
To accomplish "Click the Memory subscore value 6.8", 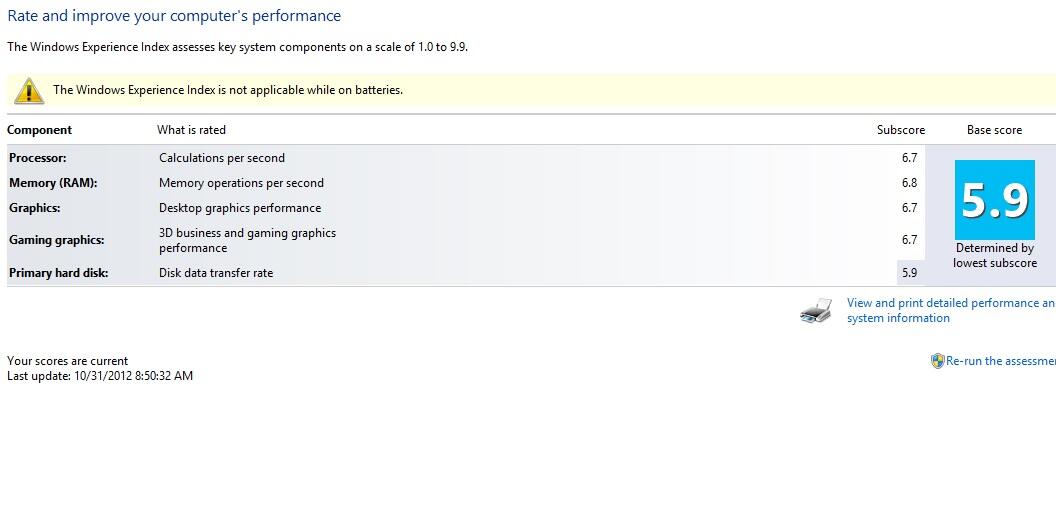I will [909, 183].
